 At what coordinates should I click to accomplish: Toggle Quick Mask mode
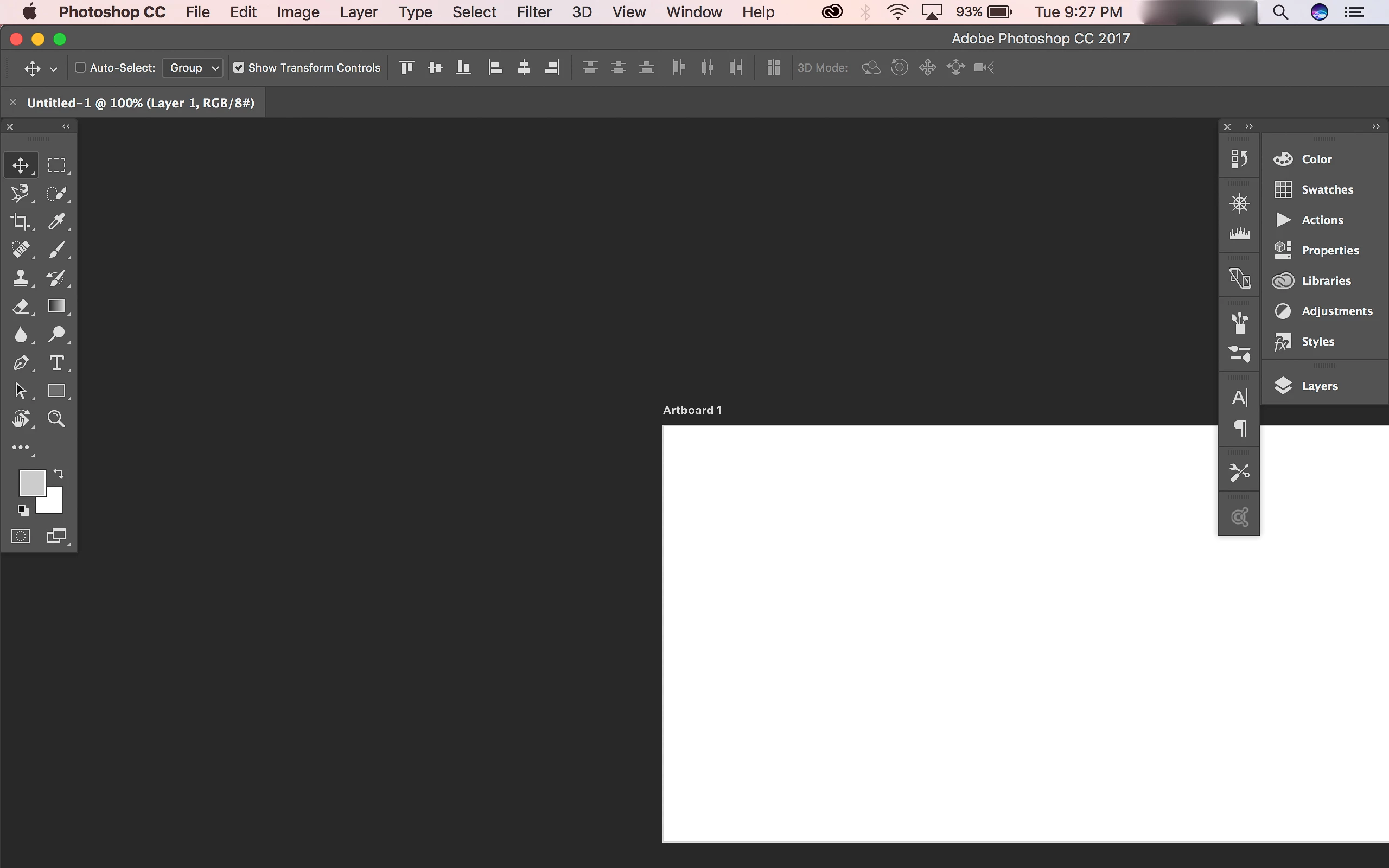pyautogui.click(x=21, y=536)
